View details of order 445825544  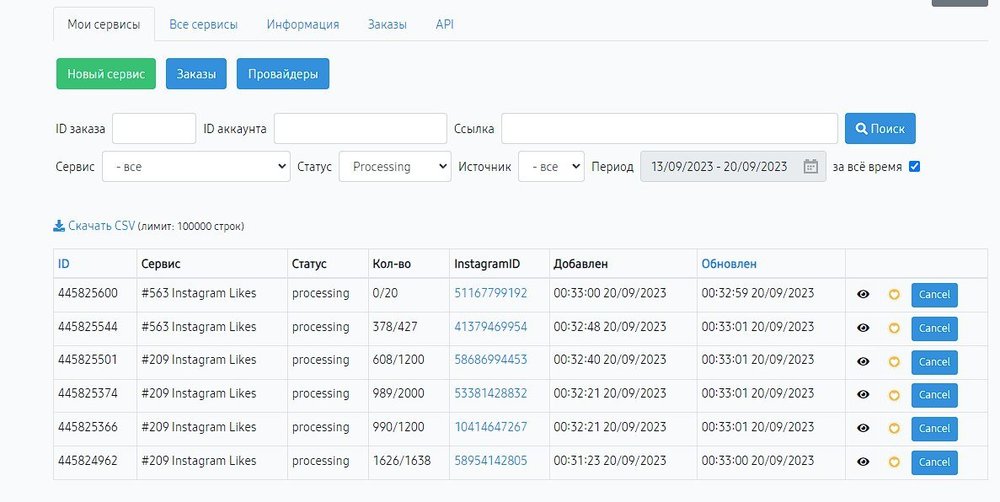pyautogui.click(x=863, y=328)
